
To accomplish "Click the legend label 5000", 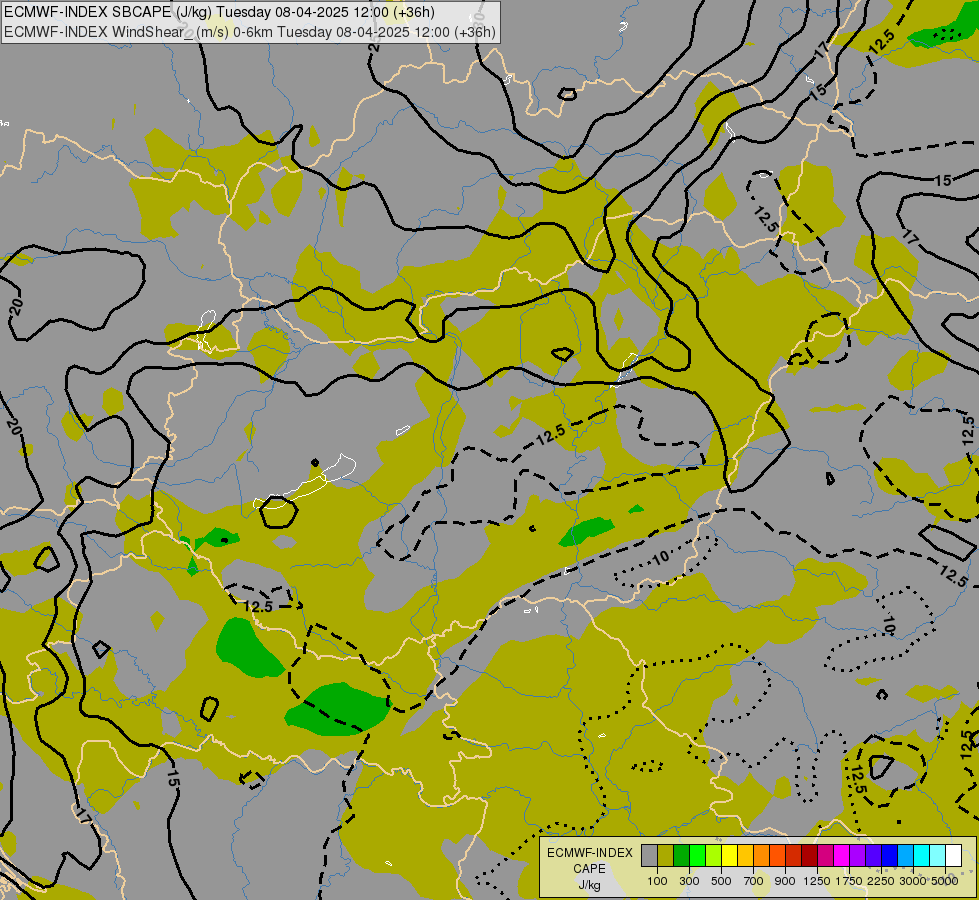I will pos(945,881).
